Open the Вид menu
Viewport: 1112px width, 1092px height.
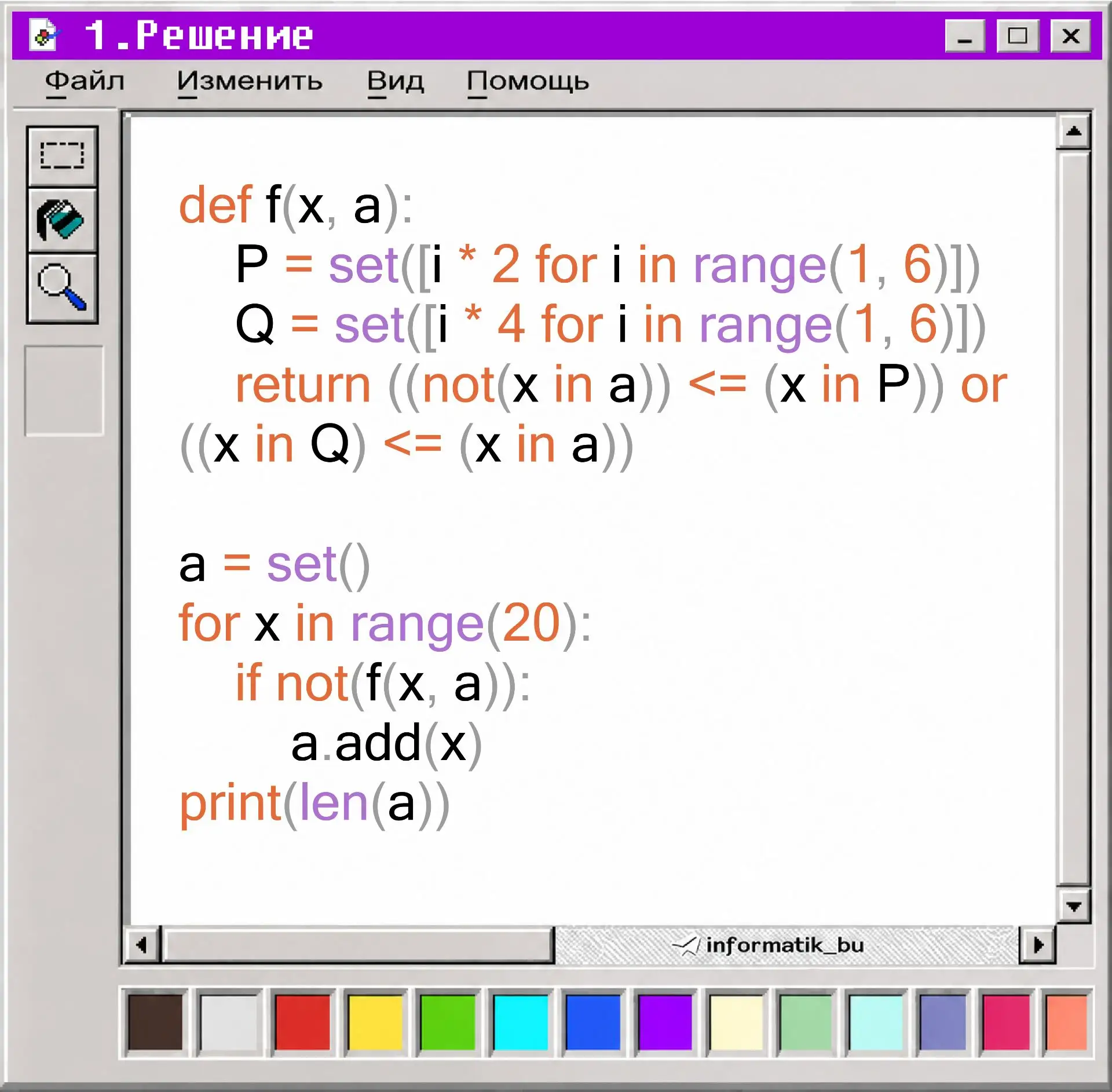[x=396, y=81]
